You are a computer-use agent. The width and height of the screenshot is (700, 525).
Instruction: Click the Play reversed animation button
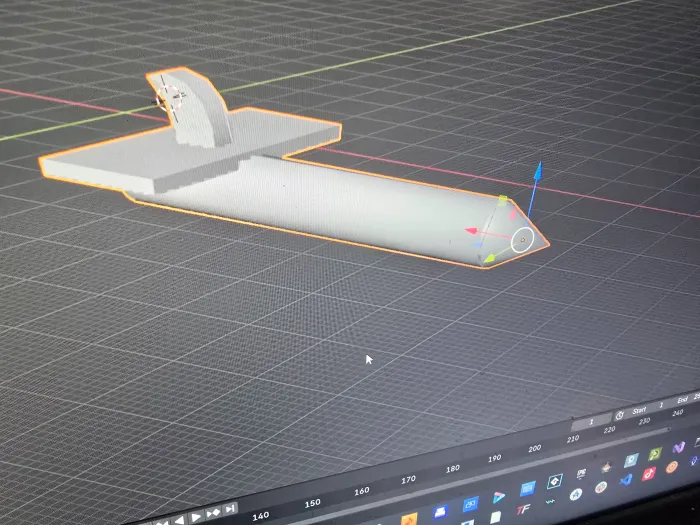tap(179, 520)
